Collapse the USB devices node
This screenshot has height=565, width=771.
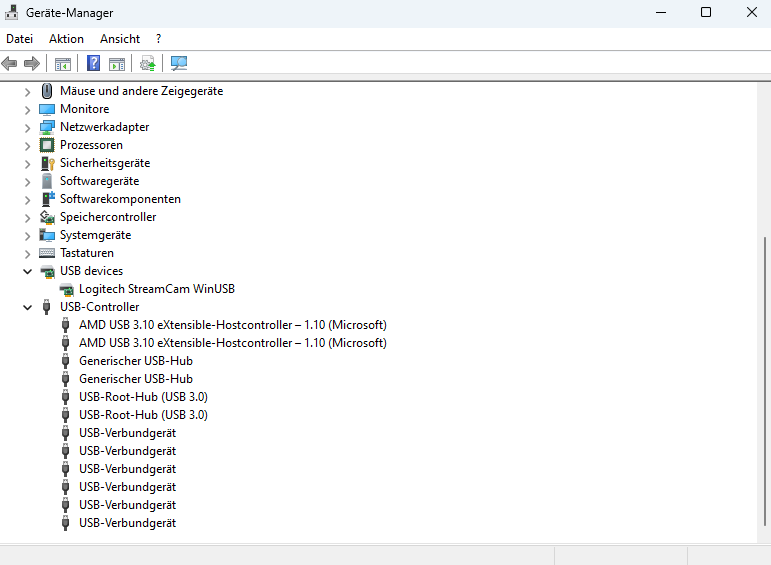pos(28,271)
